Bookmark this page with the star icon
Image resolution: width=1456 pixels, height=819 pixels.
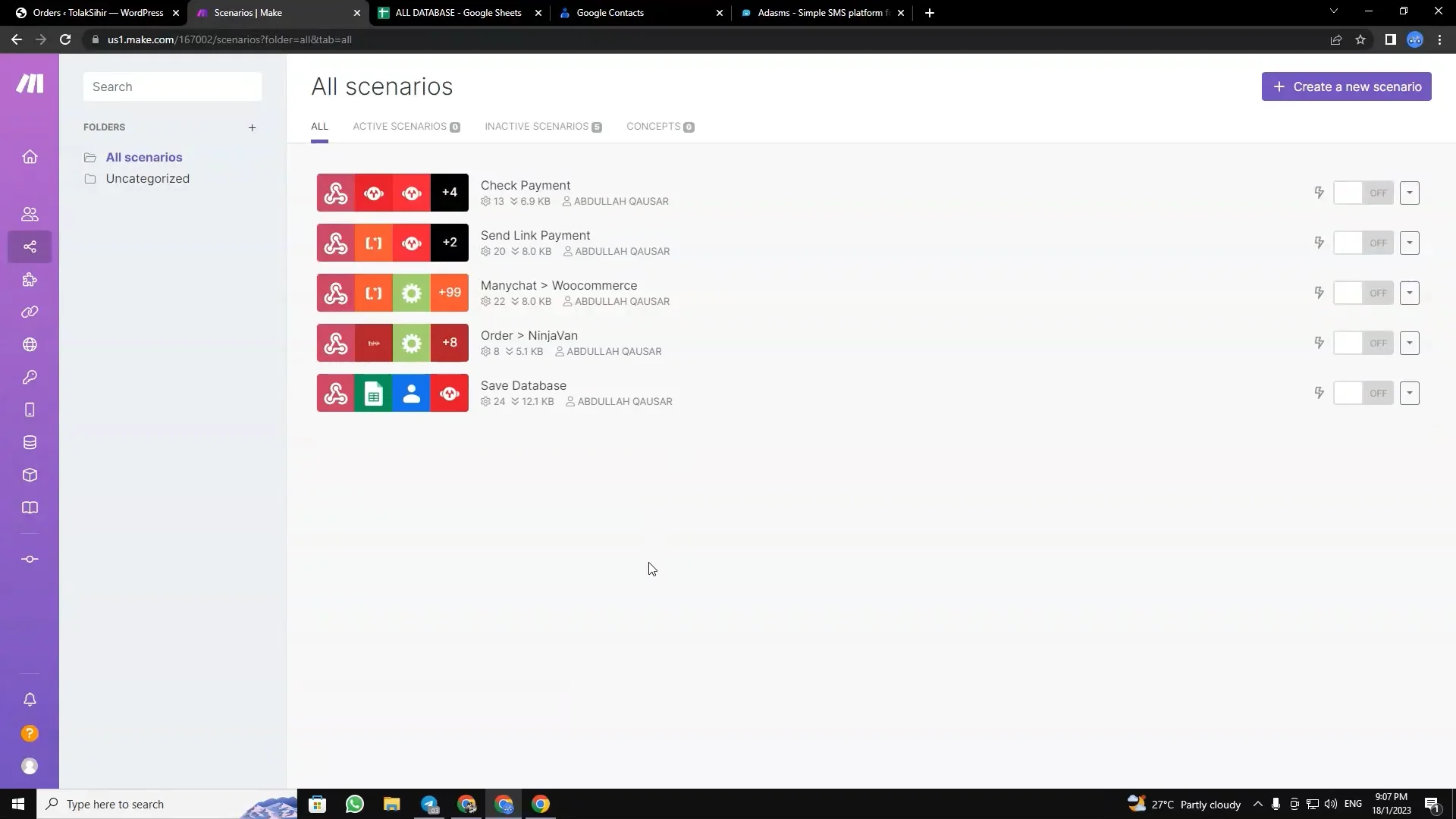pos(1360,39)
